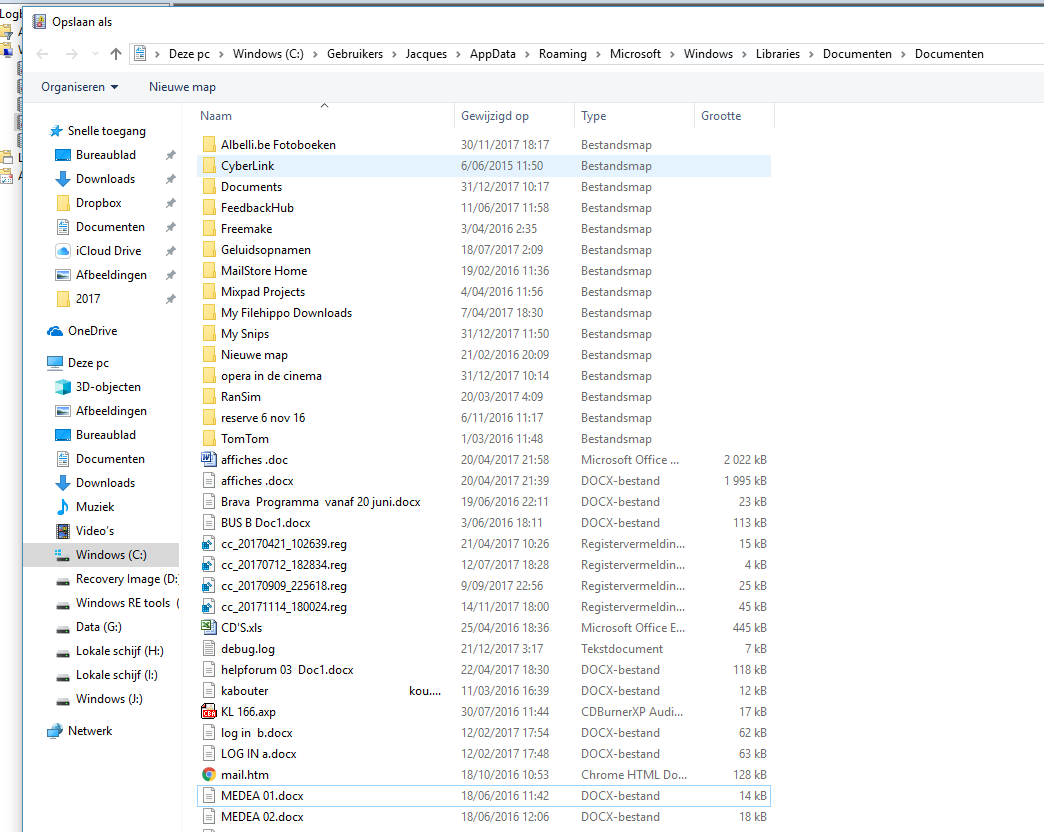Expand breadcrumb arrow after Deze pc
Viewport: 1044px width, 832px height.
221,55
